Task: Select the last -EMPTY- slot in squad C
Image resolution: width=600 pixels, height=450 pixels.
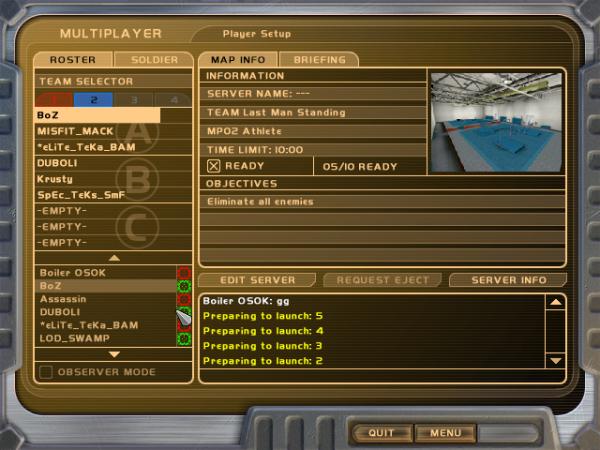Action: pos(113,243)
